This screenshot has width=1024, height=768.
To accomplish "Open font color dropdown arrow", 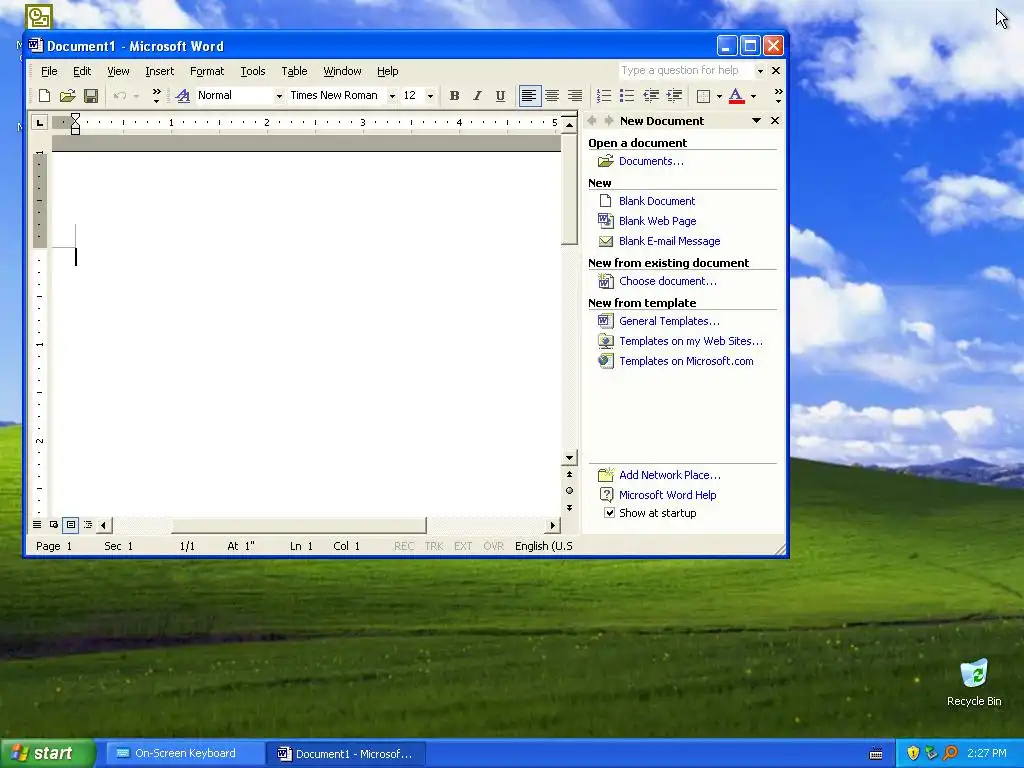I will point(754,96).
